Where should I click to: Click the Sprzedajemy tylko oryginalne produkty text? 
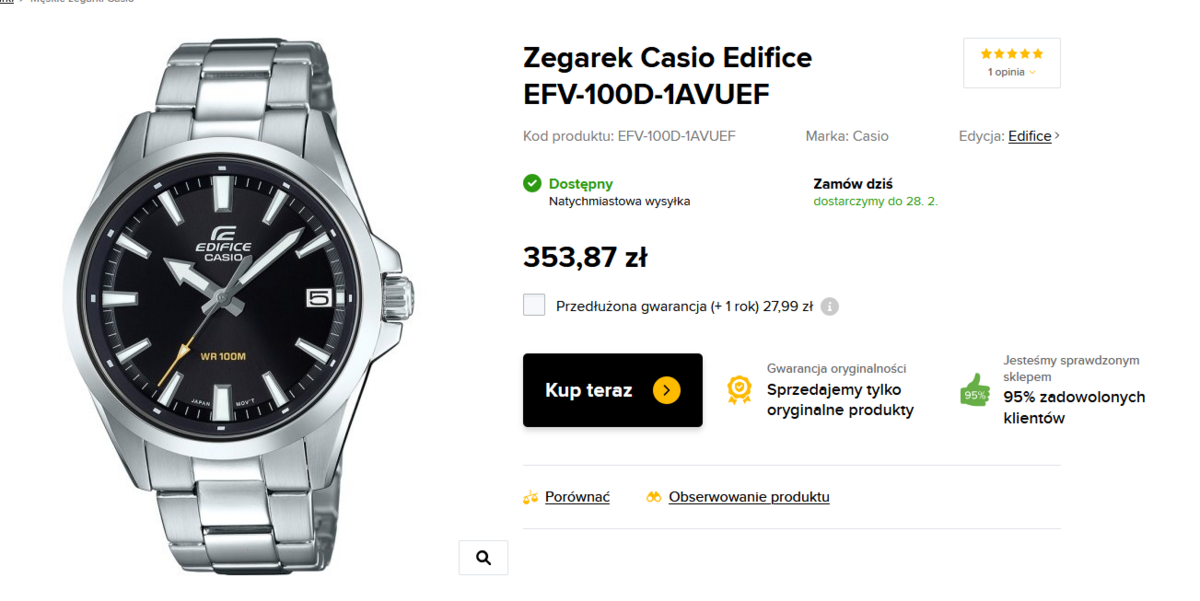click(x=840, y=400)
